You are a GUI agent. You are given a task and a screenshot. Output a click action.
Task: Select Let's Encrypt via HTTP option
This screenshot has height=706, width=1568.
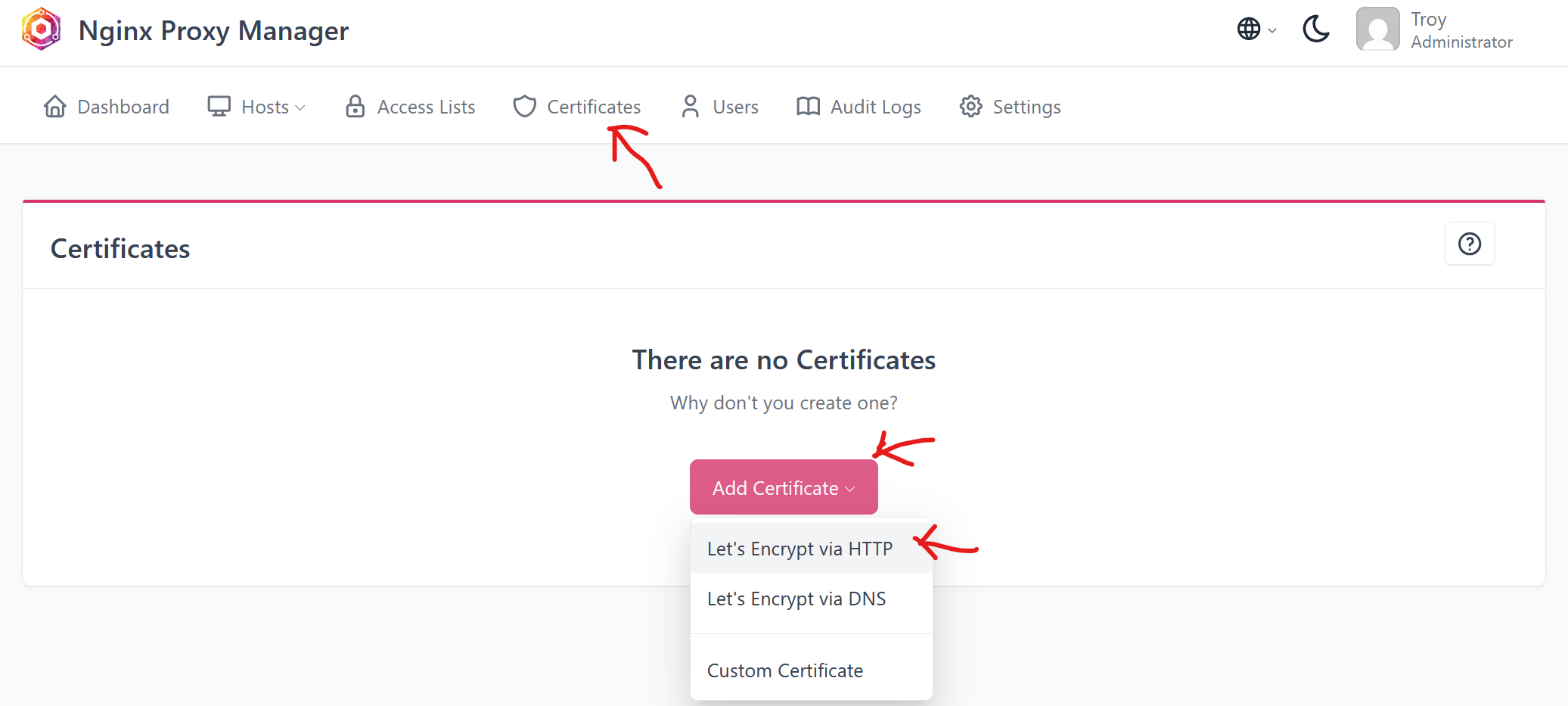[811, 549]
